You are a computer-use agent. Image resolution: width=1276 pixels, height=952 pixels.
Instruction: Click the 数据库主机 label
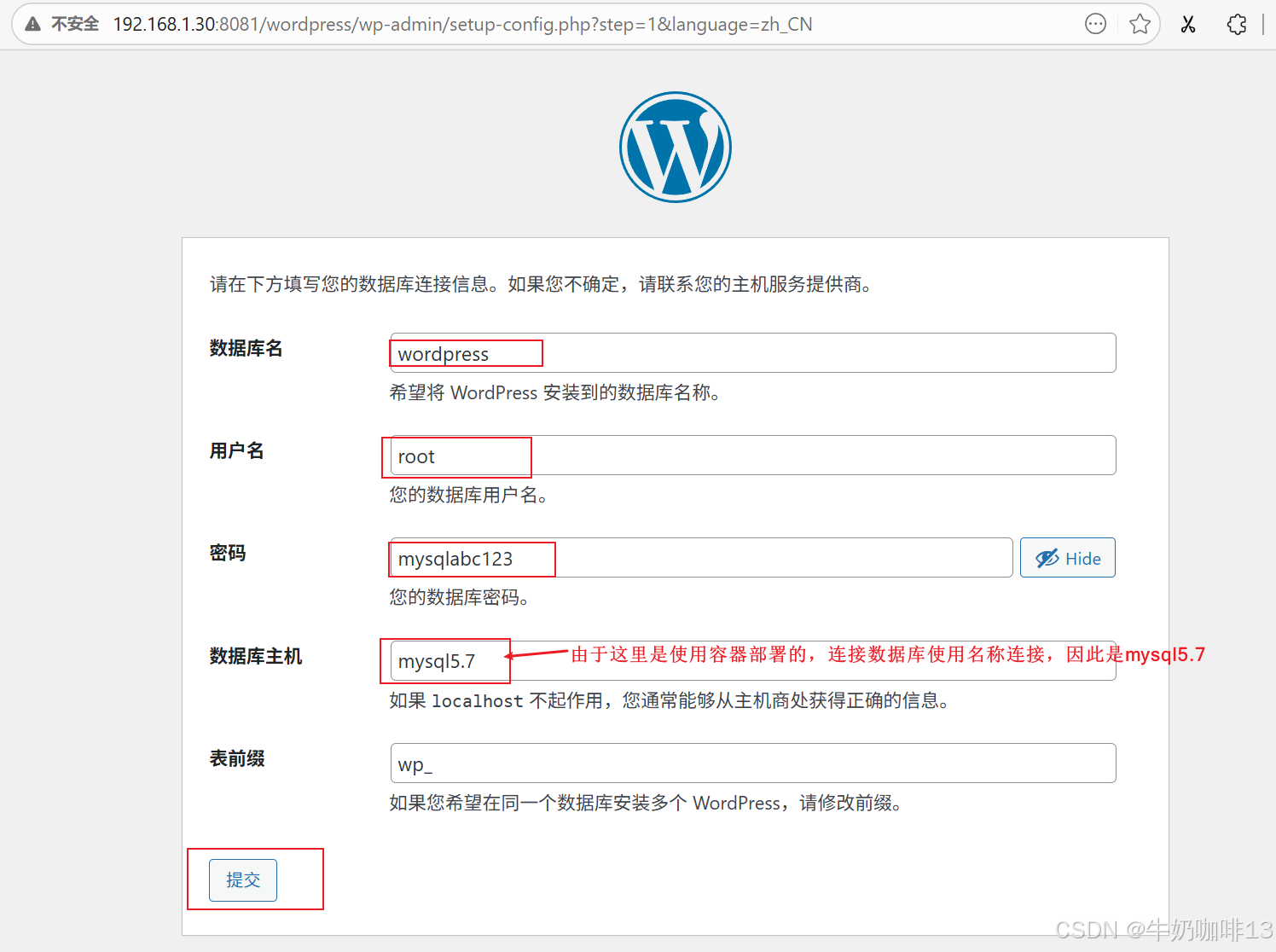(256, 656)
